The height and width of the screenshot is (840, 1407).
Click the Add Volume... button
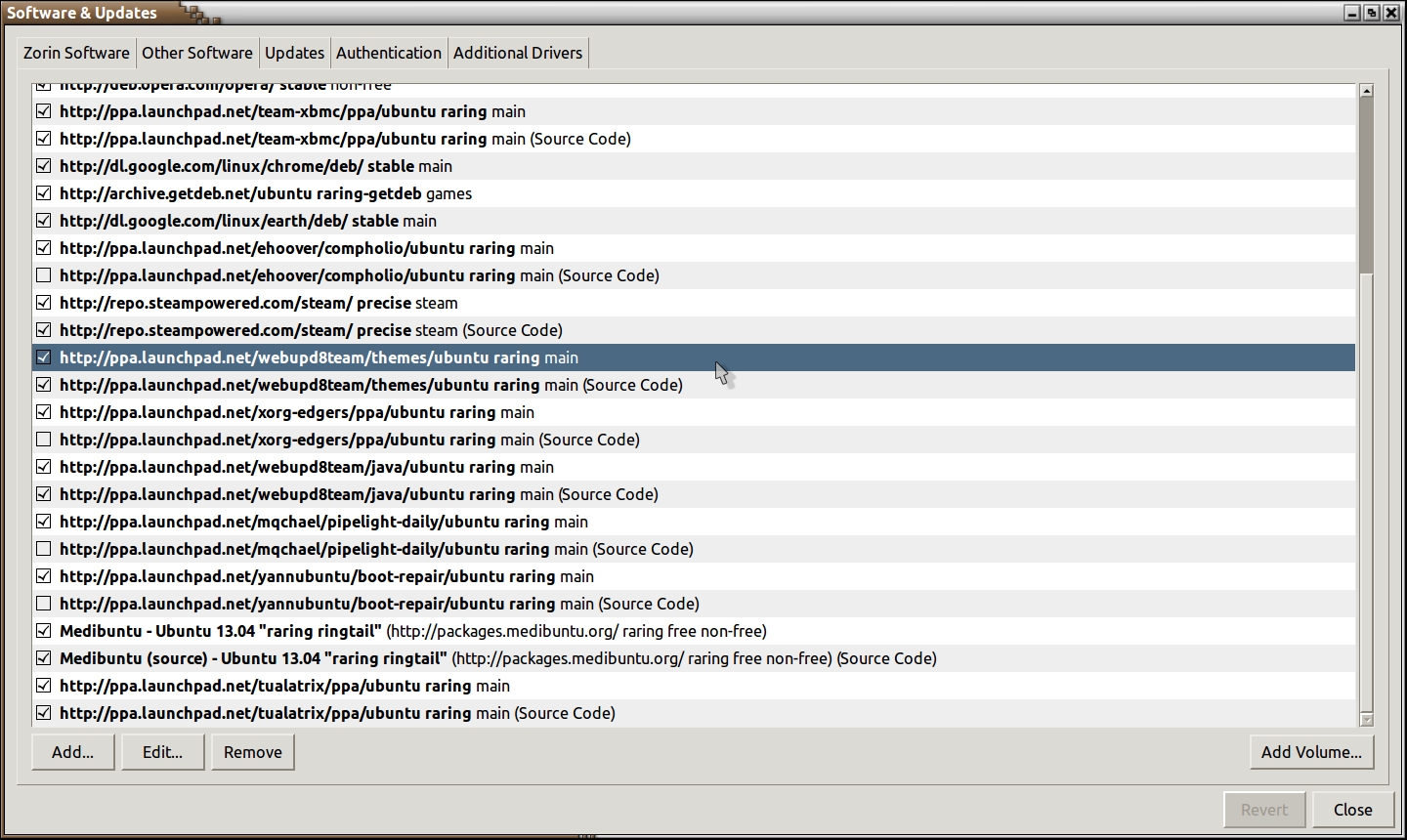click(1311, 752)
